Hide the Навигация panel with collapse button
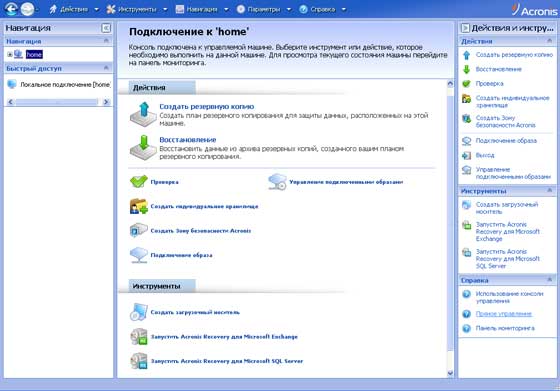 tap(106, 28)
